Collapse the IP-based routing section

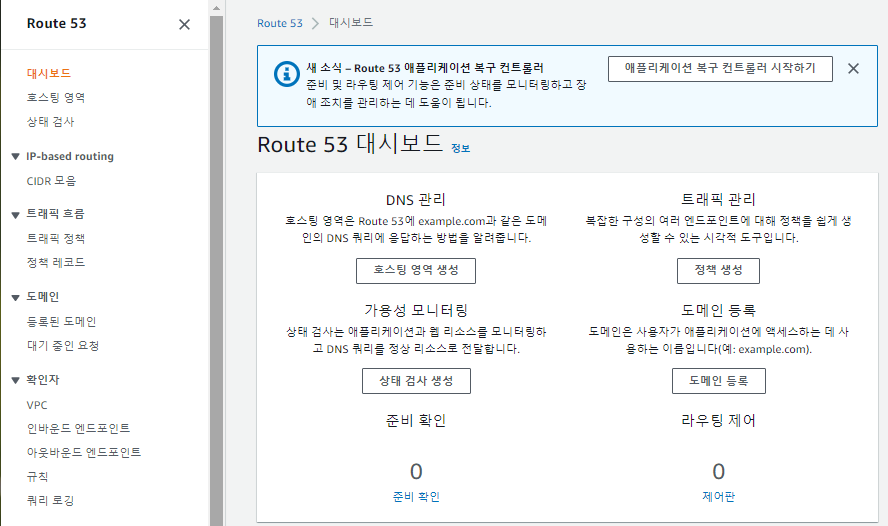click(16, 157)
